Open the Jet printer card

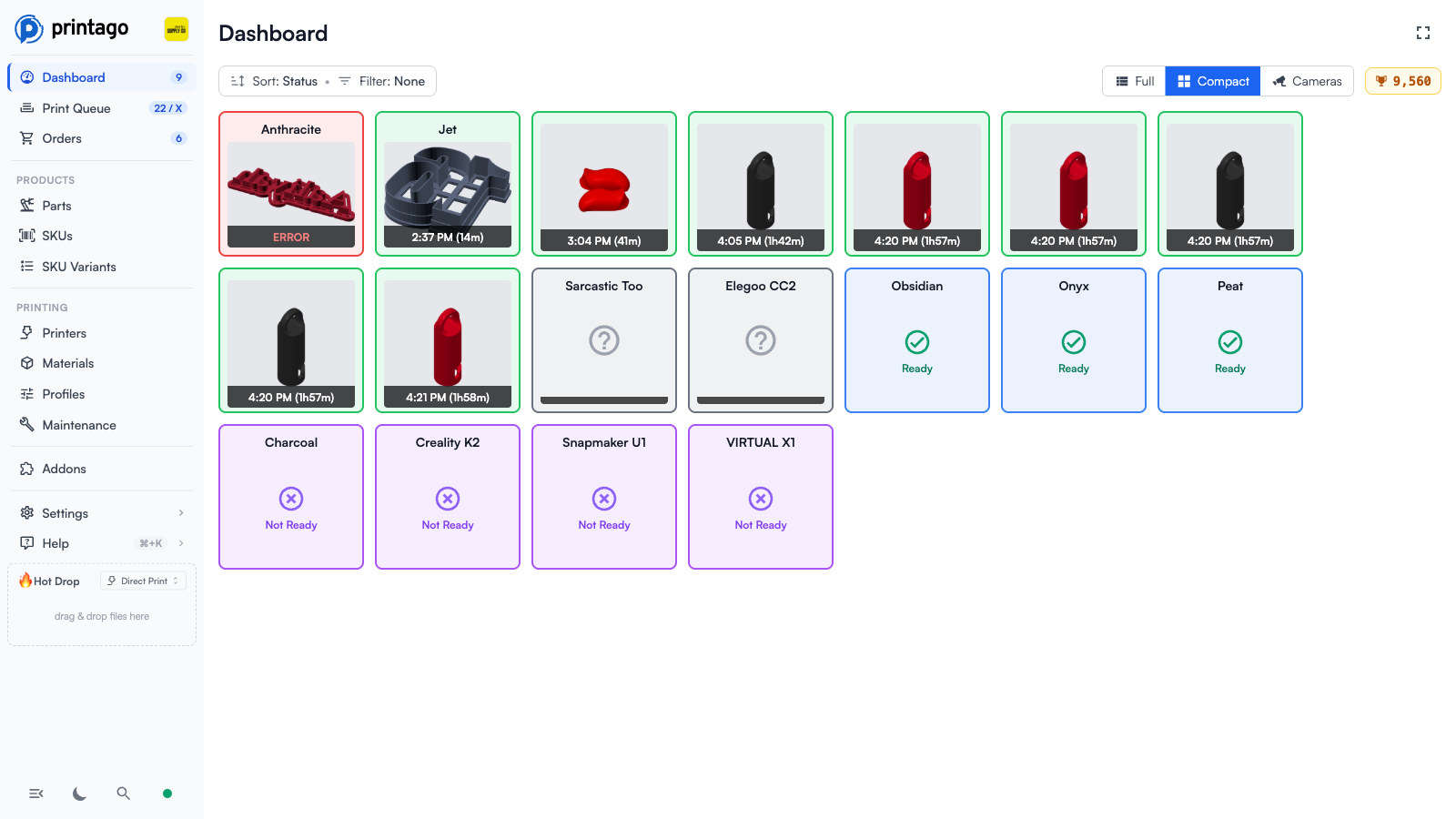[x=448, y=184]
